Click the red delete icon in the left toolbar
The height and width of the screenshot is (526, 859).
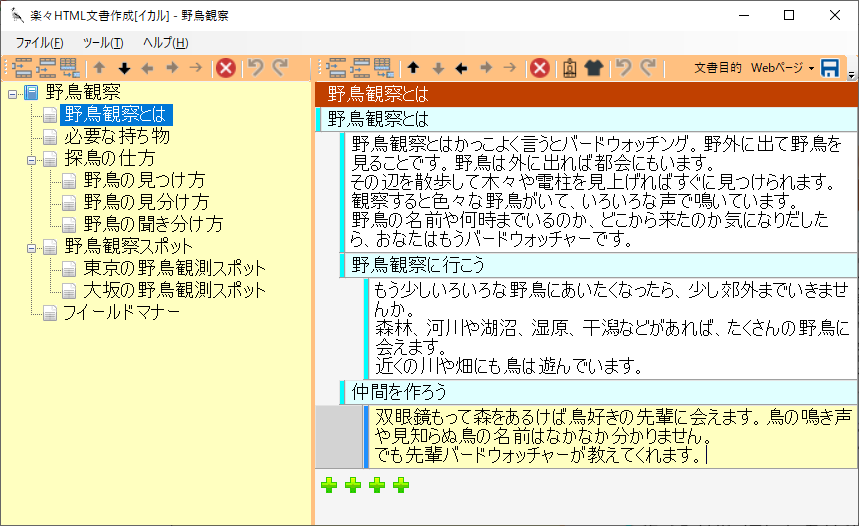(x=226, y=68)
